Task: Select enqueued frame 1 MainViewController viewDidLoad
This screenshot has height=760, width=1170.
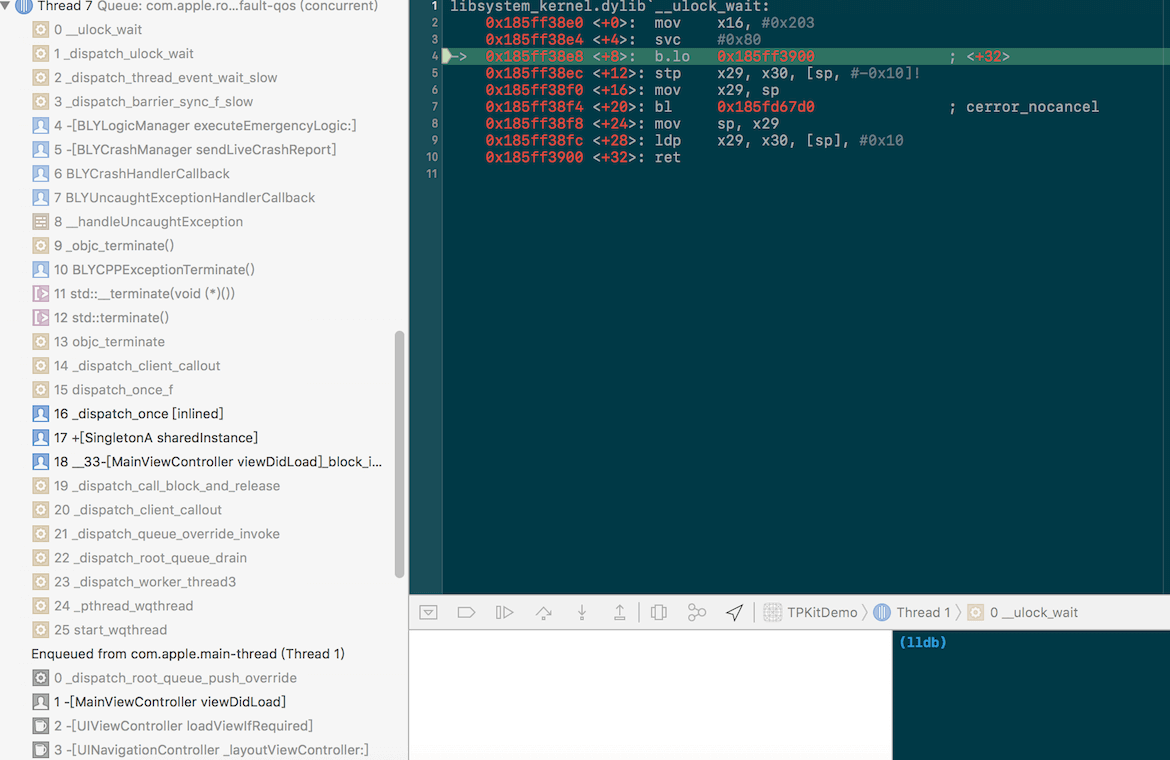Action: 170,702
